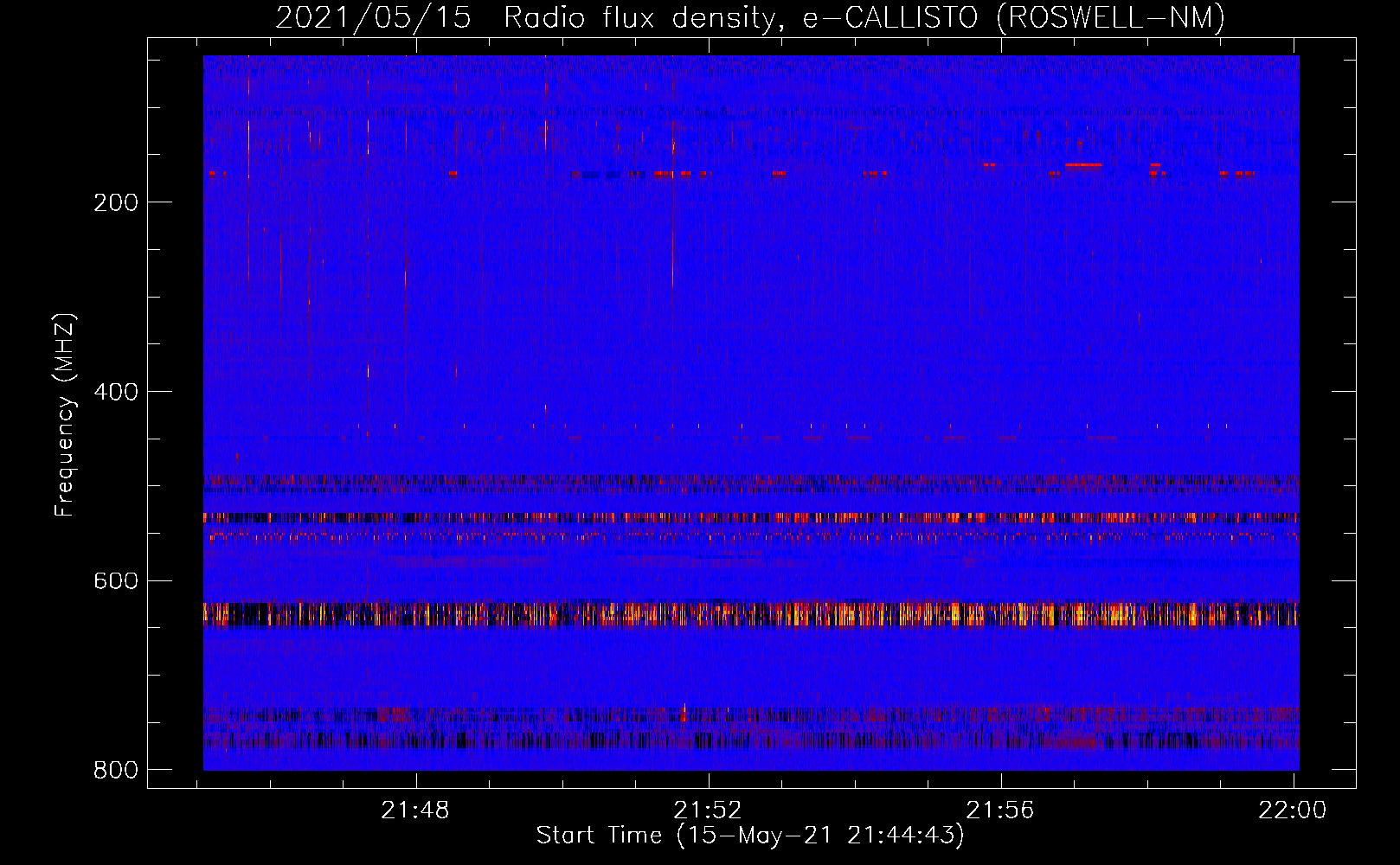
Task: Click the Start Time axis caption
Action: tap(750, 836)
